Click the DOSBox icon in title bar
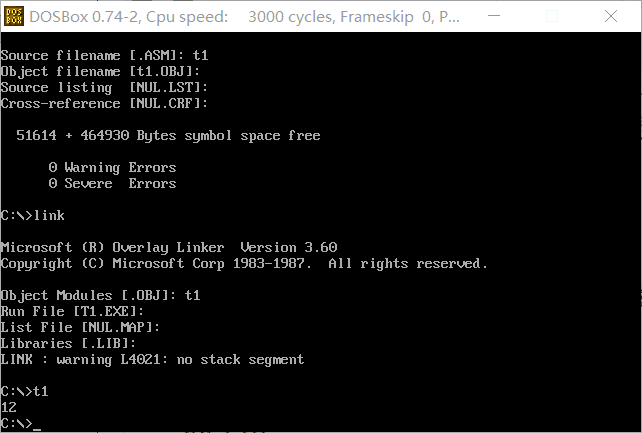This screenshot has width=642, height=433. (14, 16)
